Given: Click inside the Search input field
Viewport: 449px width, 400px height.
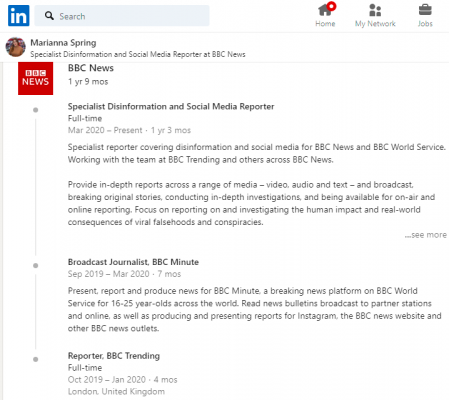Looking at the screenshot, I should point(122,16).
